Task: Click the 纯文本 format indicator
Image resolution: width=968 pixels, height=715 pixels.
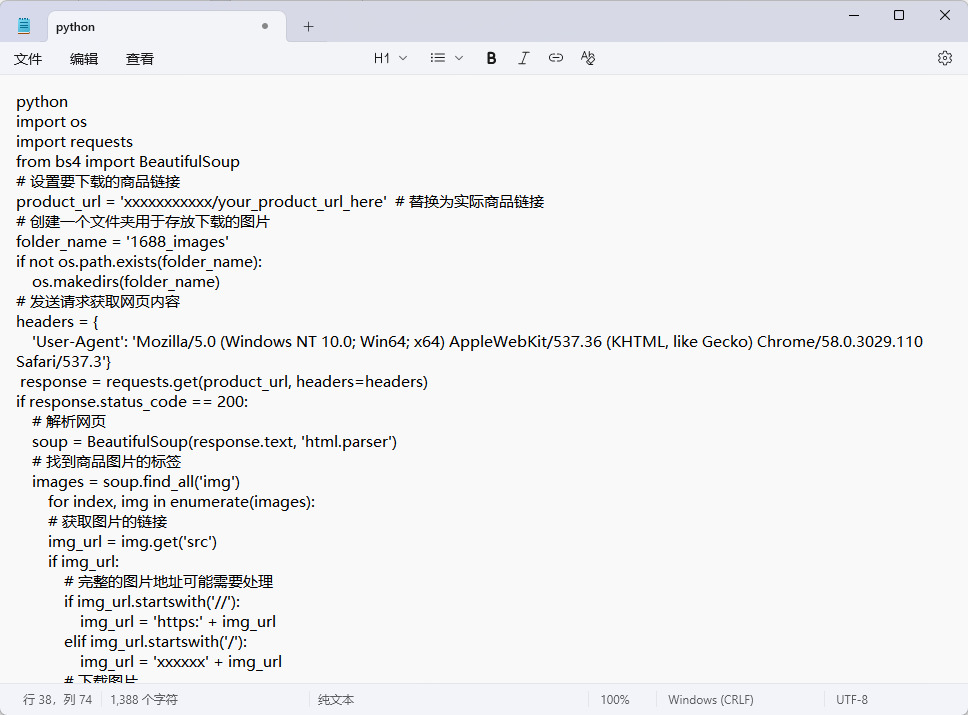Action: pyautogui.click(x=336, y=700)
